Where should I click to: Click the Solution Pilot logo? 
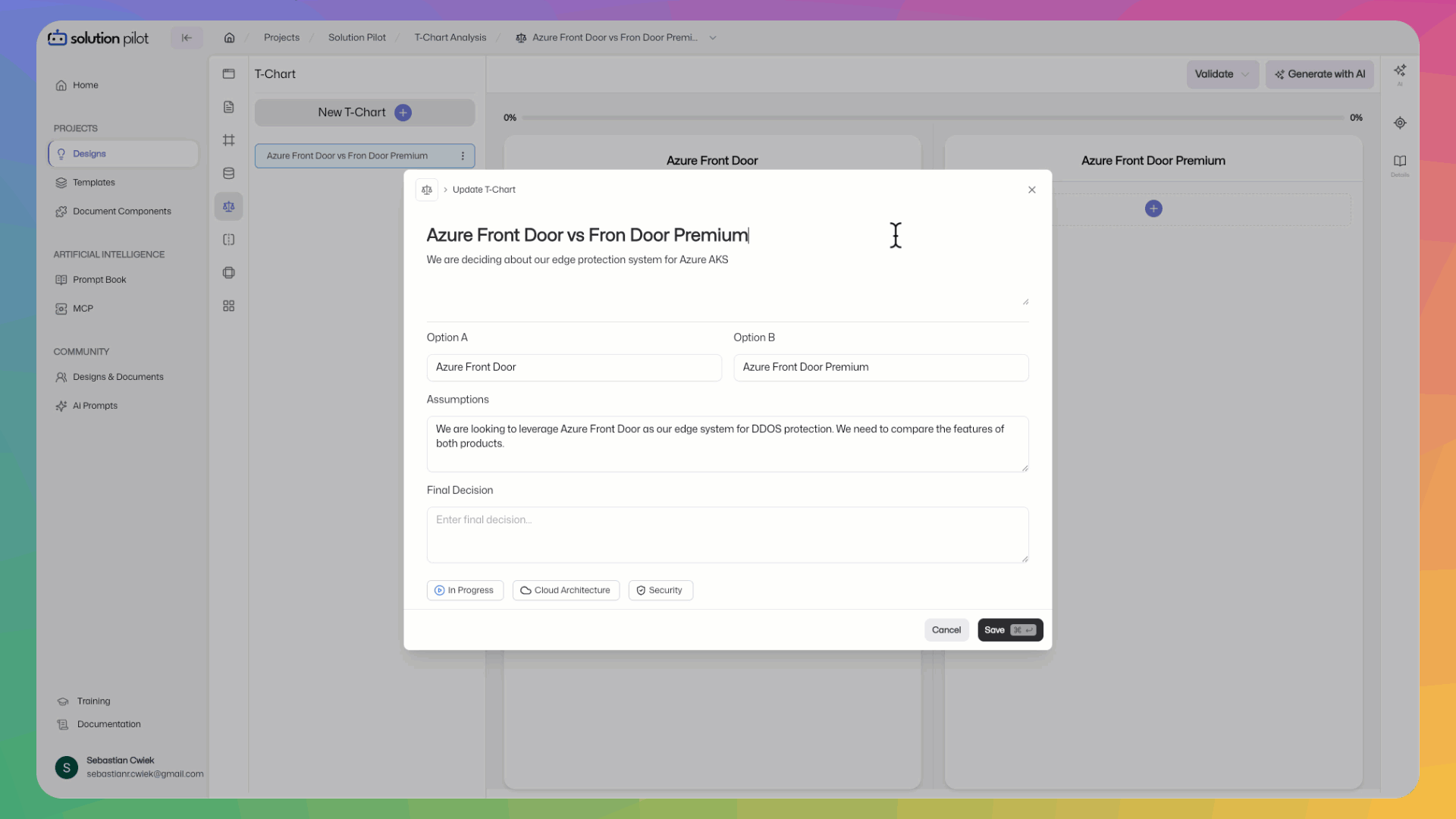99,38
